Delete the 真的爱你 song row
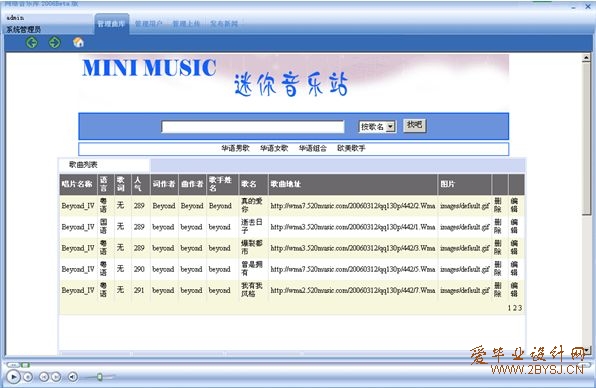596x388 pixels. (x=498, y=205)
